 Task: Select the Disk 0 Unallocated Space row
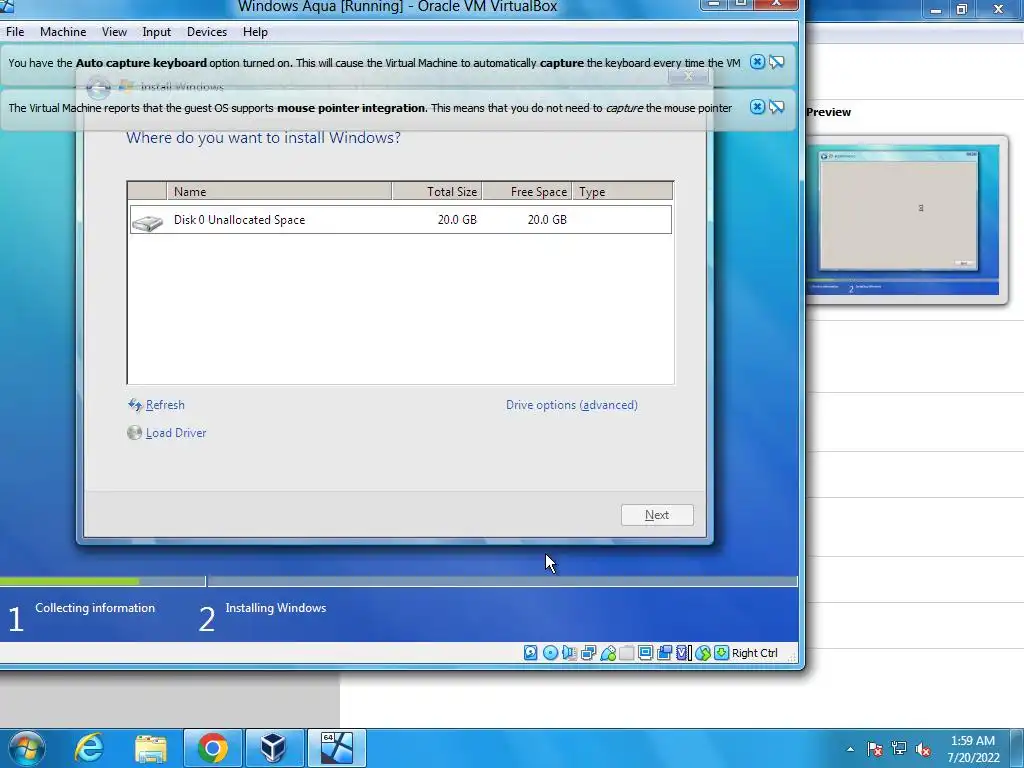(400, 219)
